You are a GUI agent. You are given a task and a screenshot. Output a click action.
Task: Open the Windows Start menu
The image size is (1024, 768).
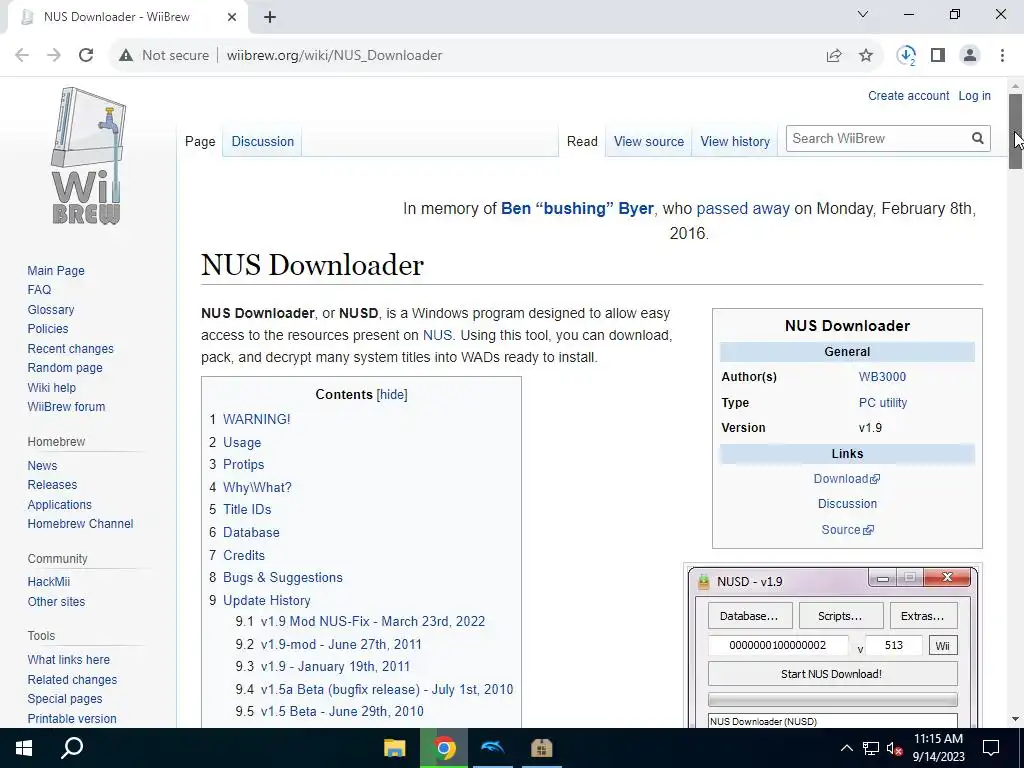(24, 748)
